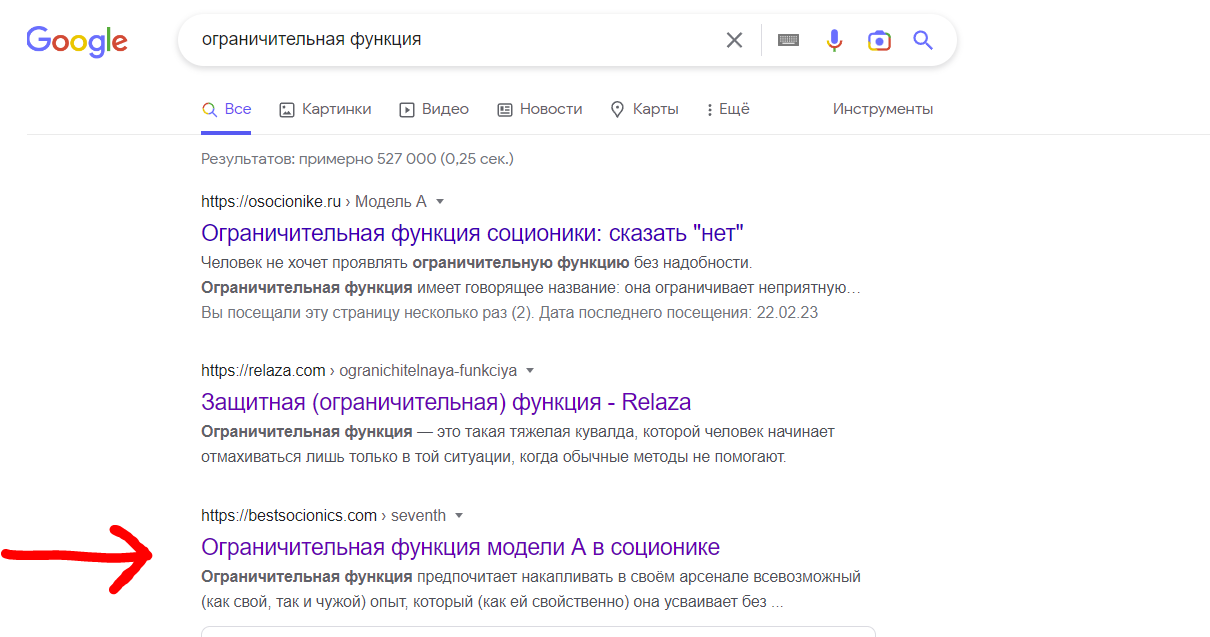1210x637 pixels.
Task: Switch to the Новости tab
Action: (x=540, y=109)
